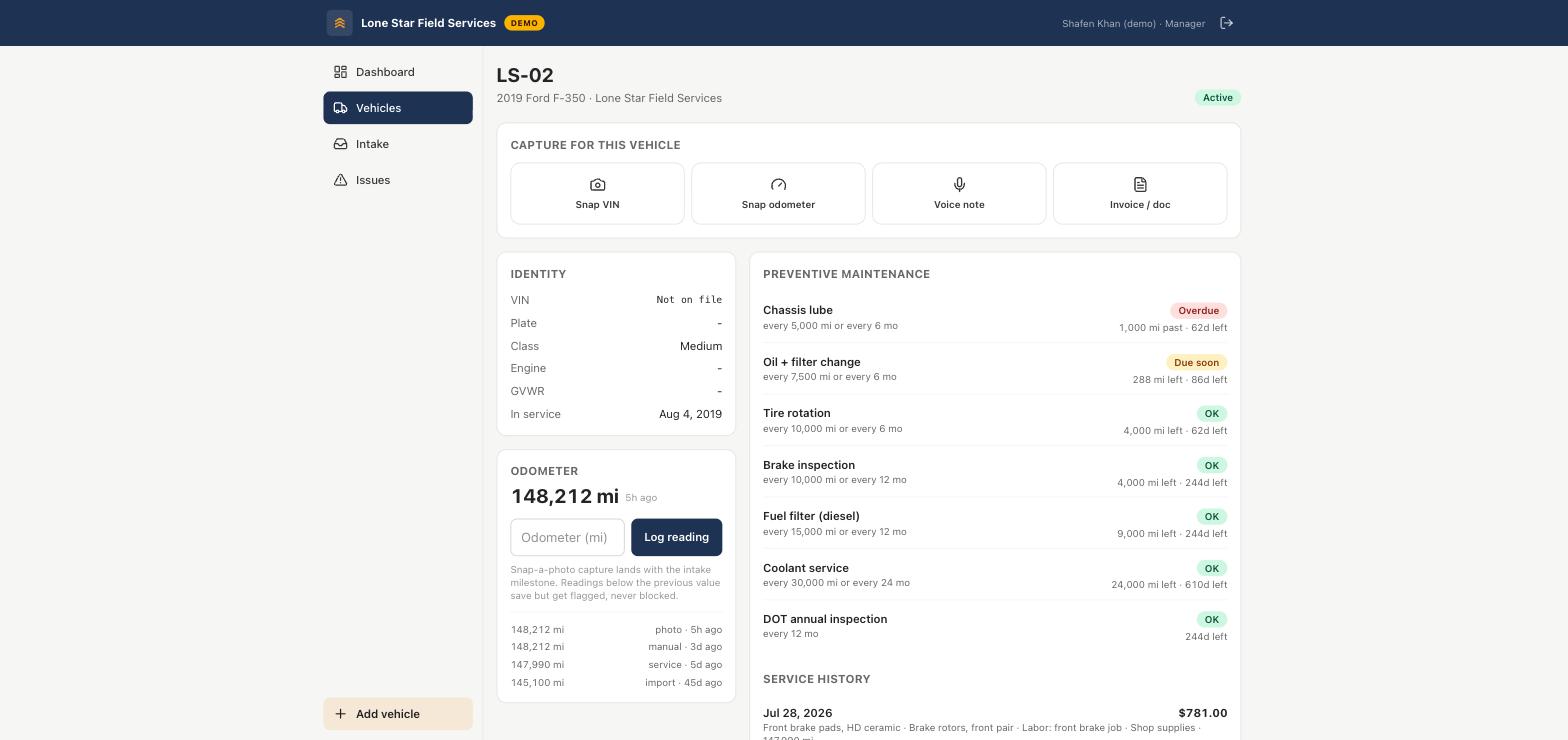The height and width of the screenshot is (740, 1568).
Task: Click the $781.00 service cost
Action: 1203,713
